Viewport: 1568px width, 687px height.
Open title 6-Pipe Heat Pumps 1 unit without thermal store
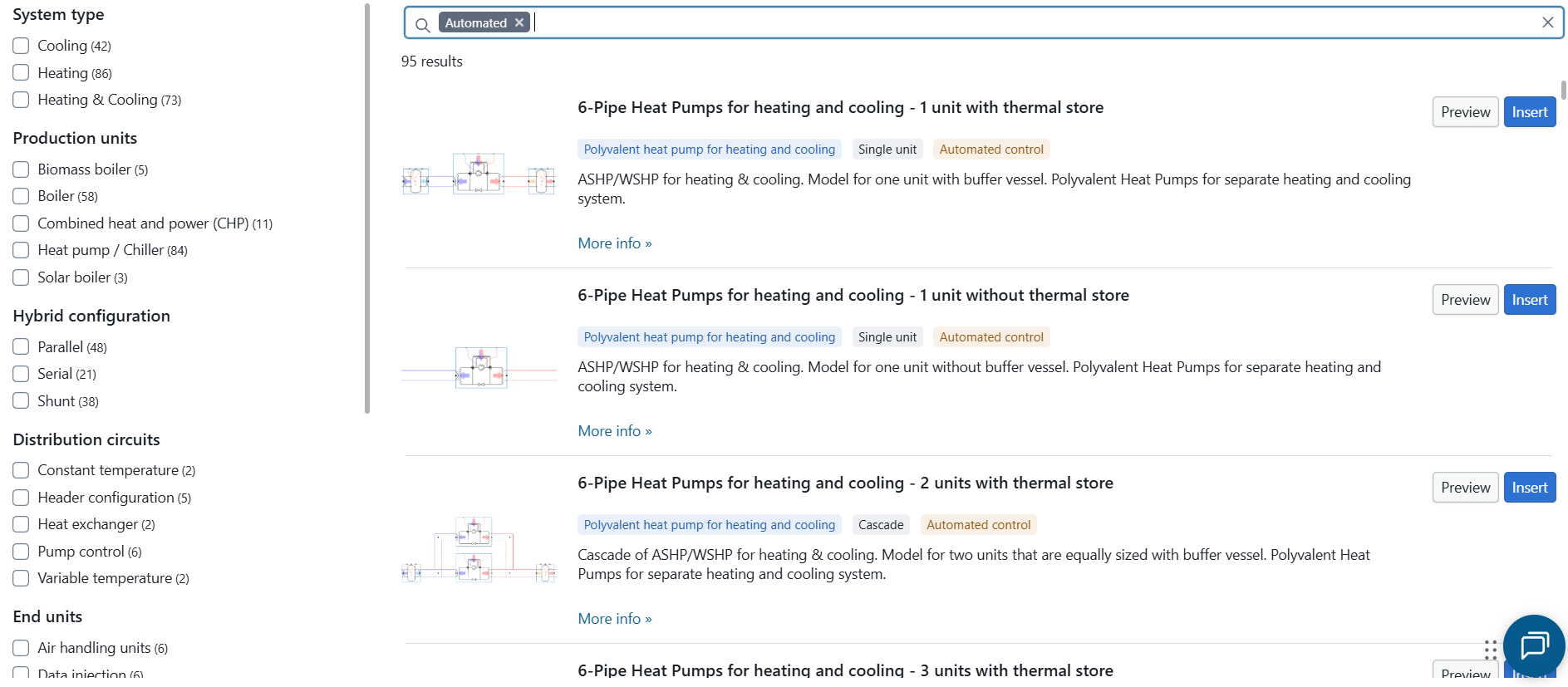pyautogui.click(x=853, y=296)
